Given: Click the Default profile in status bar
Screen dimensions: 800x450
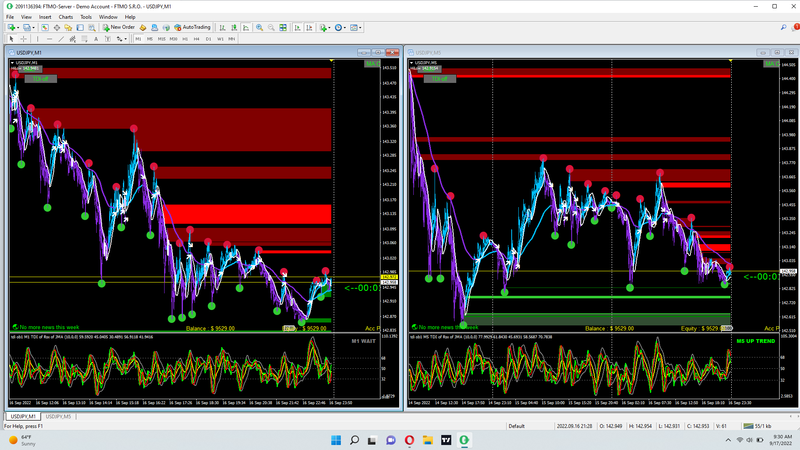Looking at the screenshot, I should point(516,426).
